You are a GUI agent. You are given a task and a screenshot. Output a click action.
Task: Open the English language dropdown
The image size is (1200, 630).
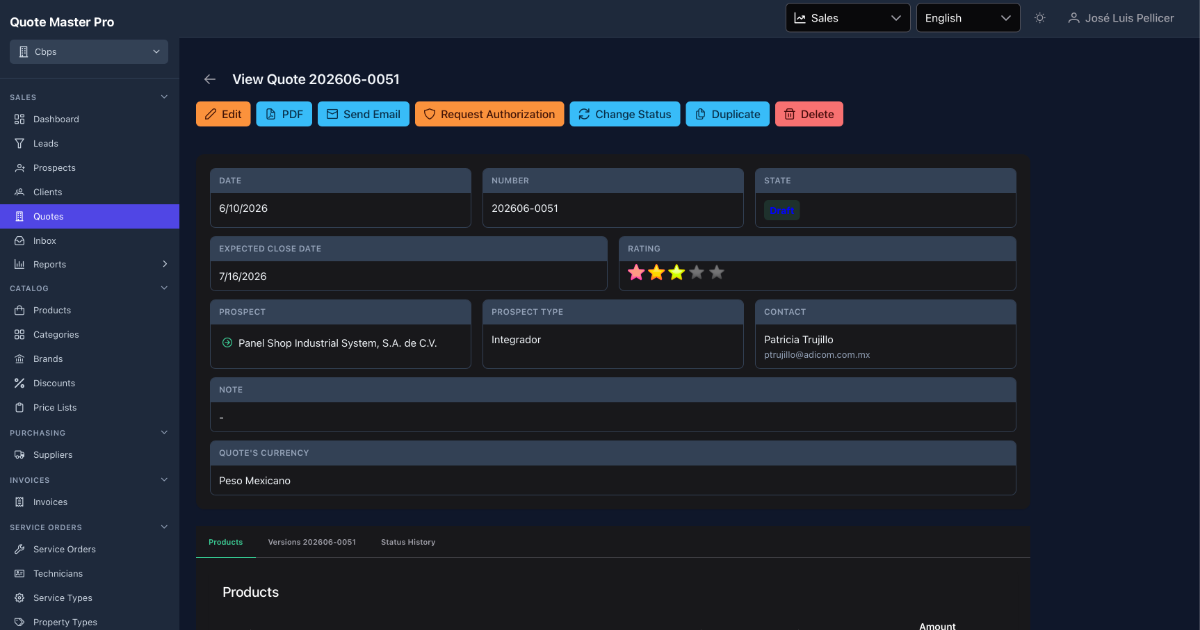click(968, 18)
